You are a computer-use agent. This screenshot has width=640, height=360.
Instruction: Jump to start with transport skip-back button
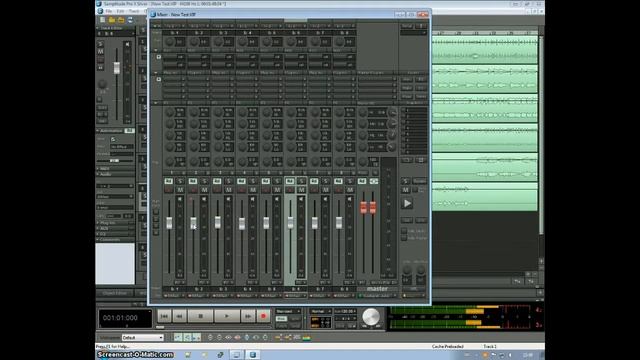coord(164,316)
